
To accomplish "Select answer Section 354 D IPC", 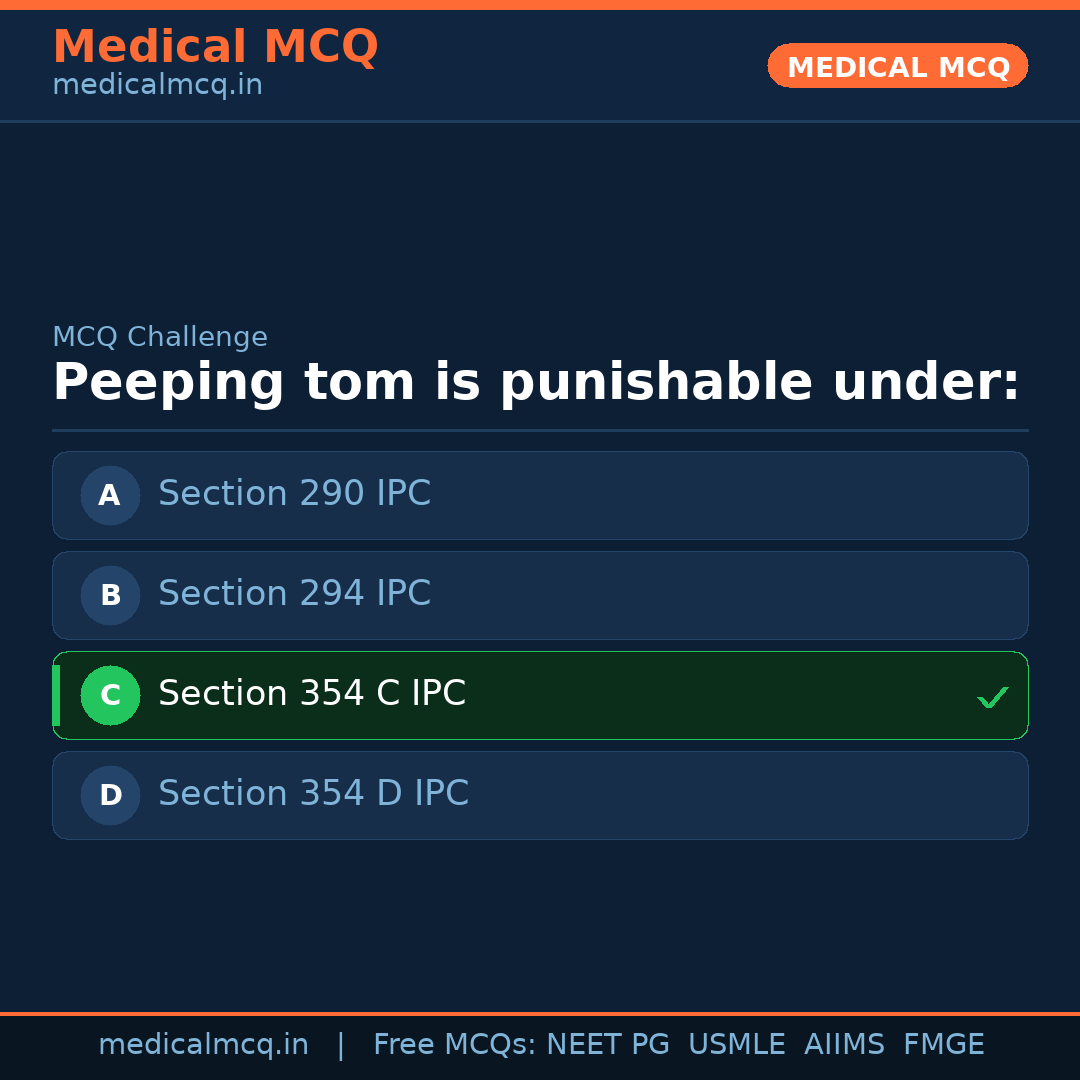I will coord(313,794).
